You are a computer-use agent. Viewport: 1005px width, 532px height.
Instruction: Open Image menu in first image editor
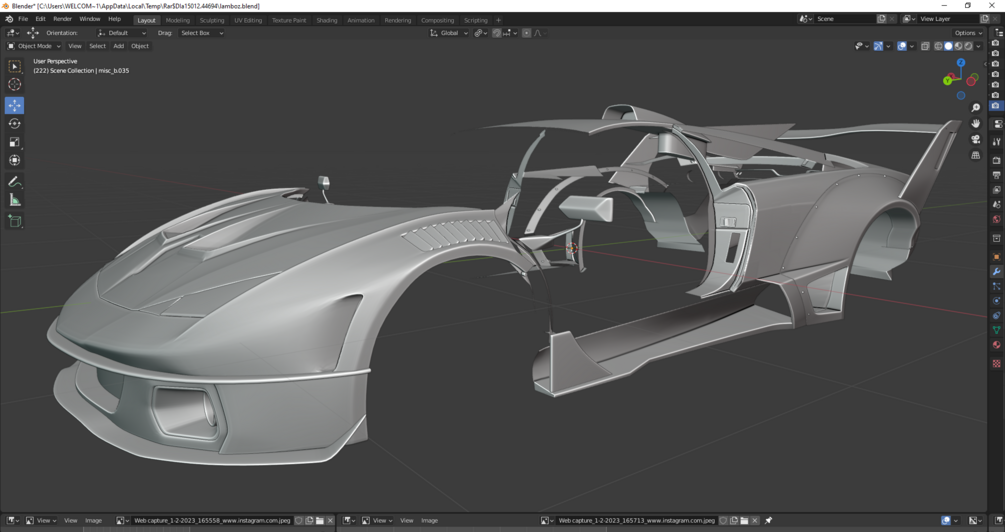(x=94, y=520)
